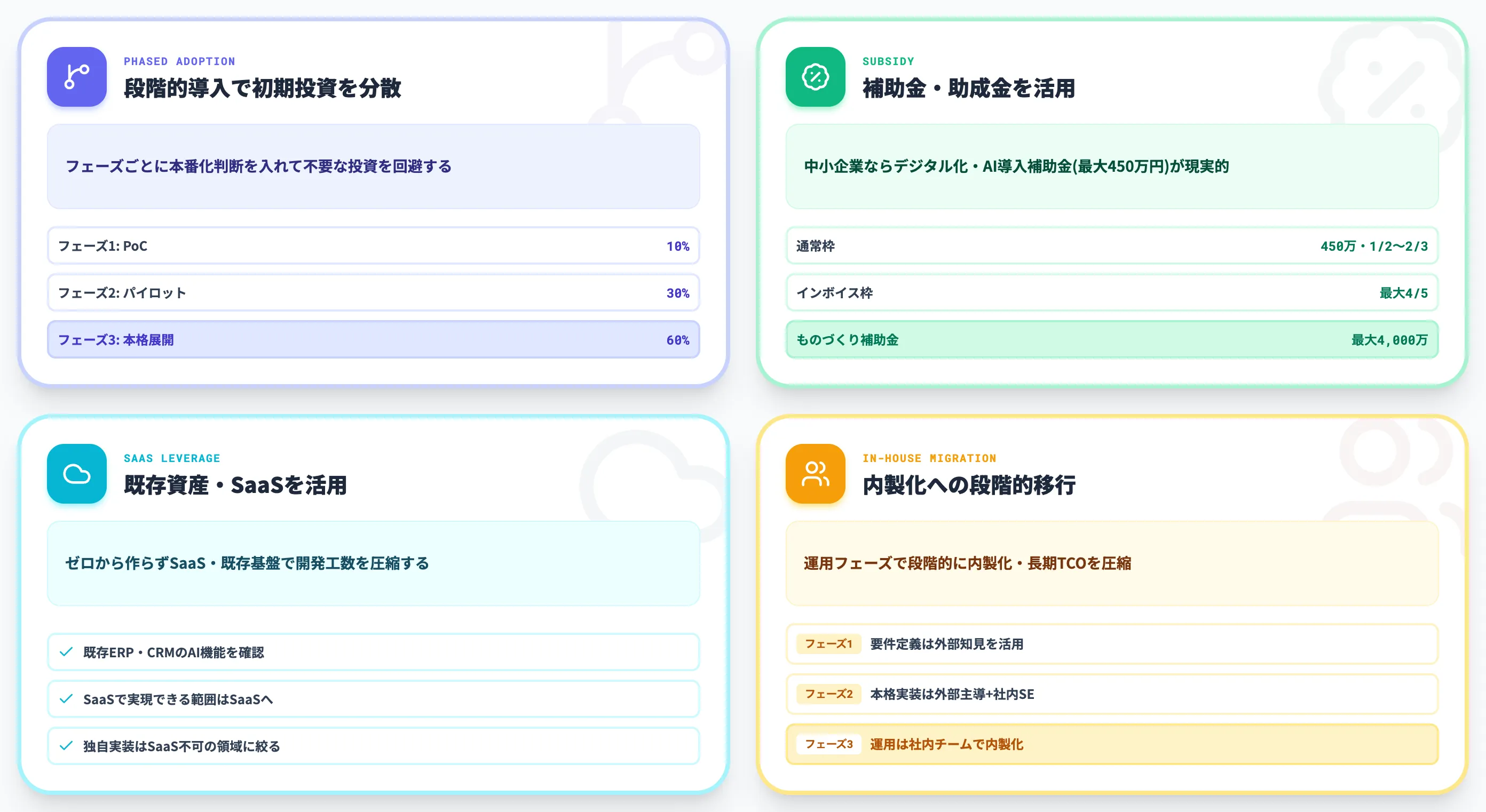Click checkmark icon beside SaaSで実現できる範囲はSaaSへ
1486x812 pixels.
click(x=66, y=699)
